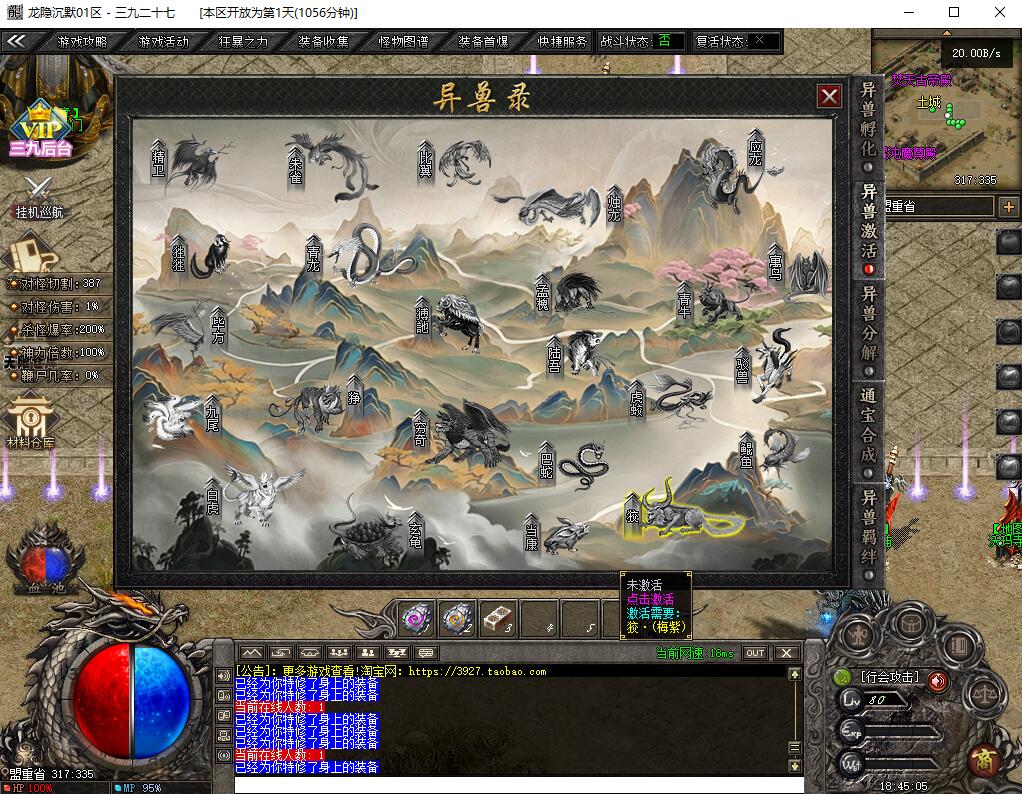Collapse the minimap with top arrow
The image size is (1022, 794).
[x=946, y=33]
